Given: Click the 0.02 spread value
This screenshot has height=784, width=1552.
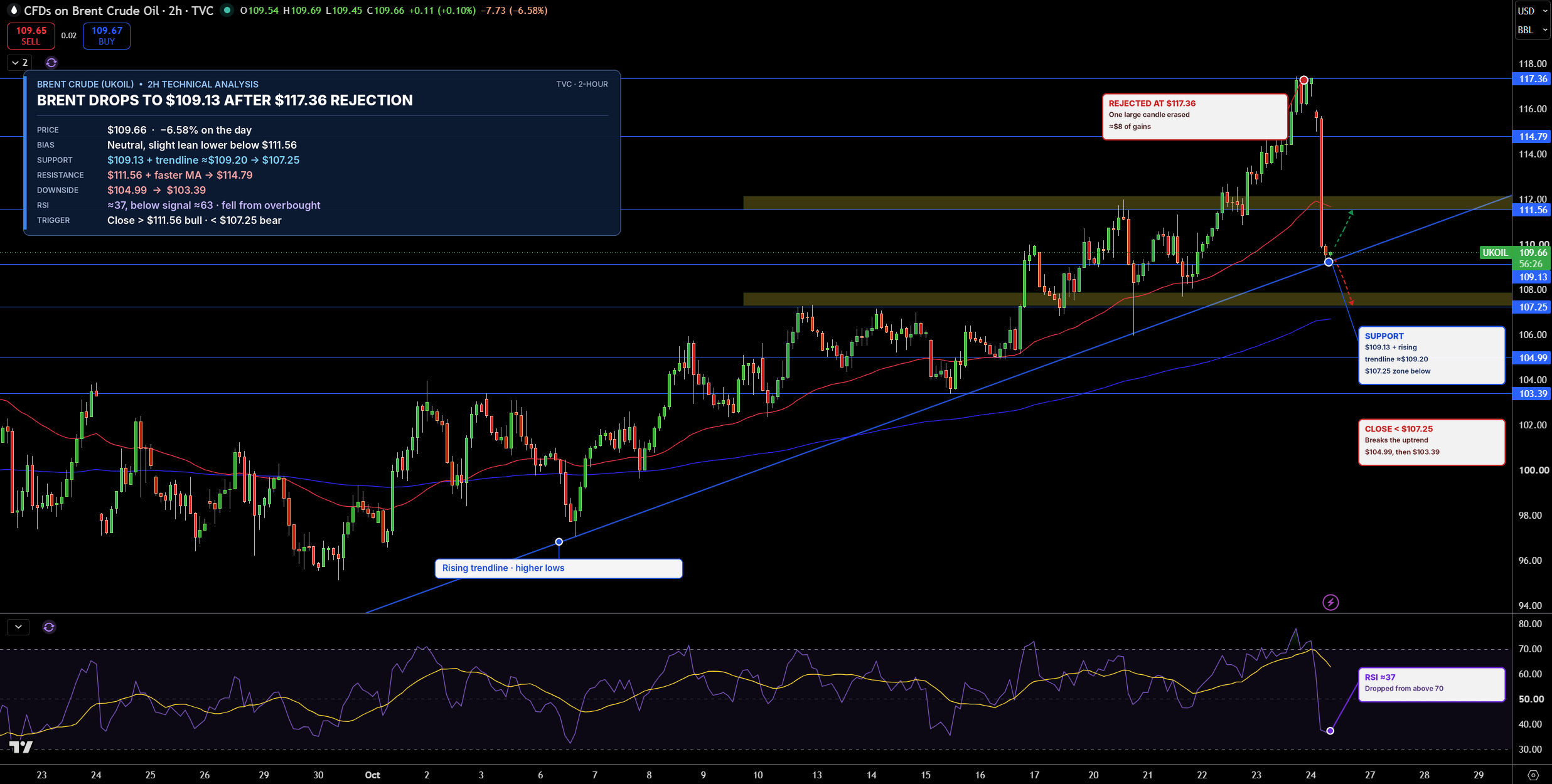Looking at the screenshot, I should coord(69,36).
